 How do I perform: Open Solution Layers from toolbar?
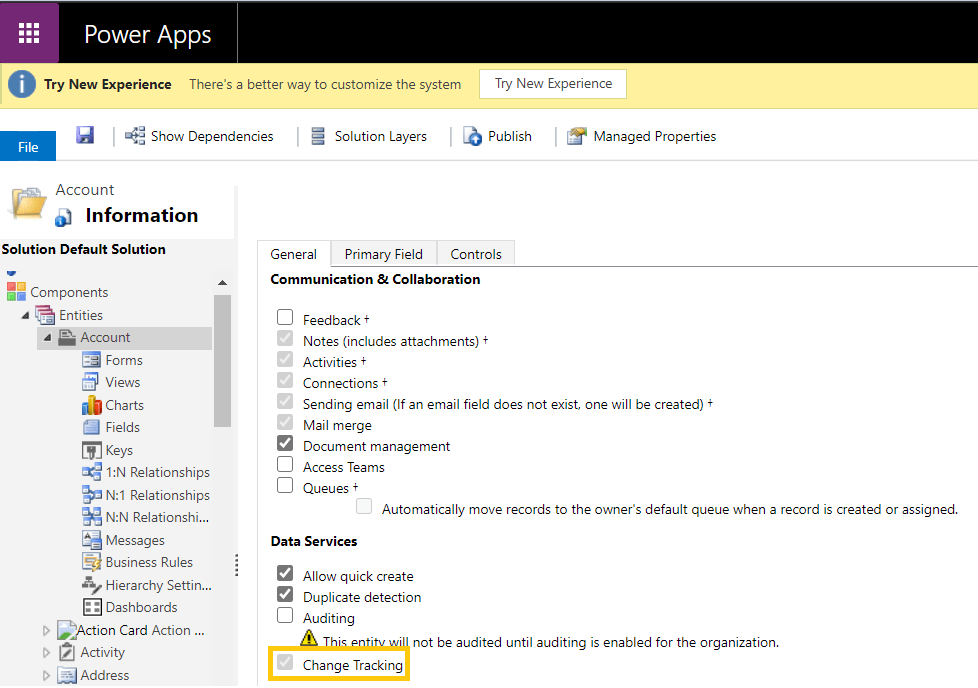(x=368, y=136)
